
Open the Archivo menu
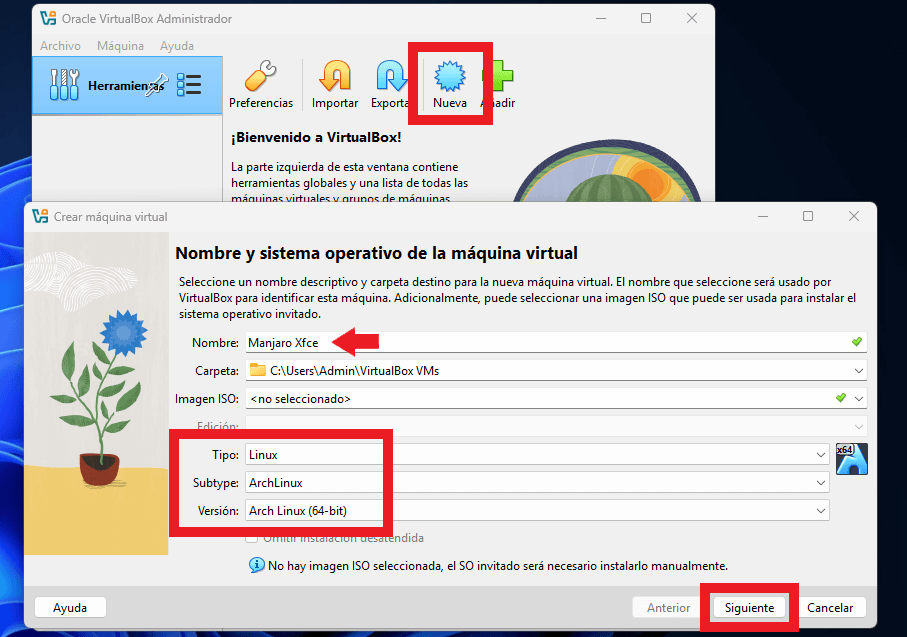click(x=60, y=46)
